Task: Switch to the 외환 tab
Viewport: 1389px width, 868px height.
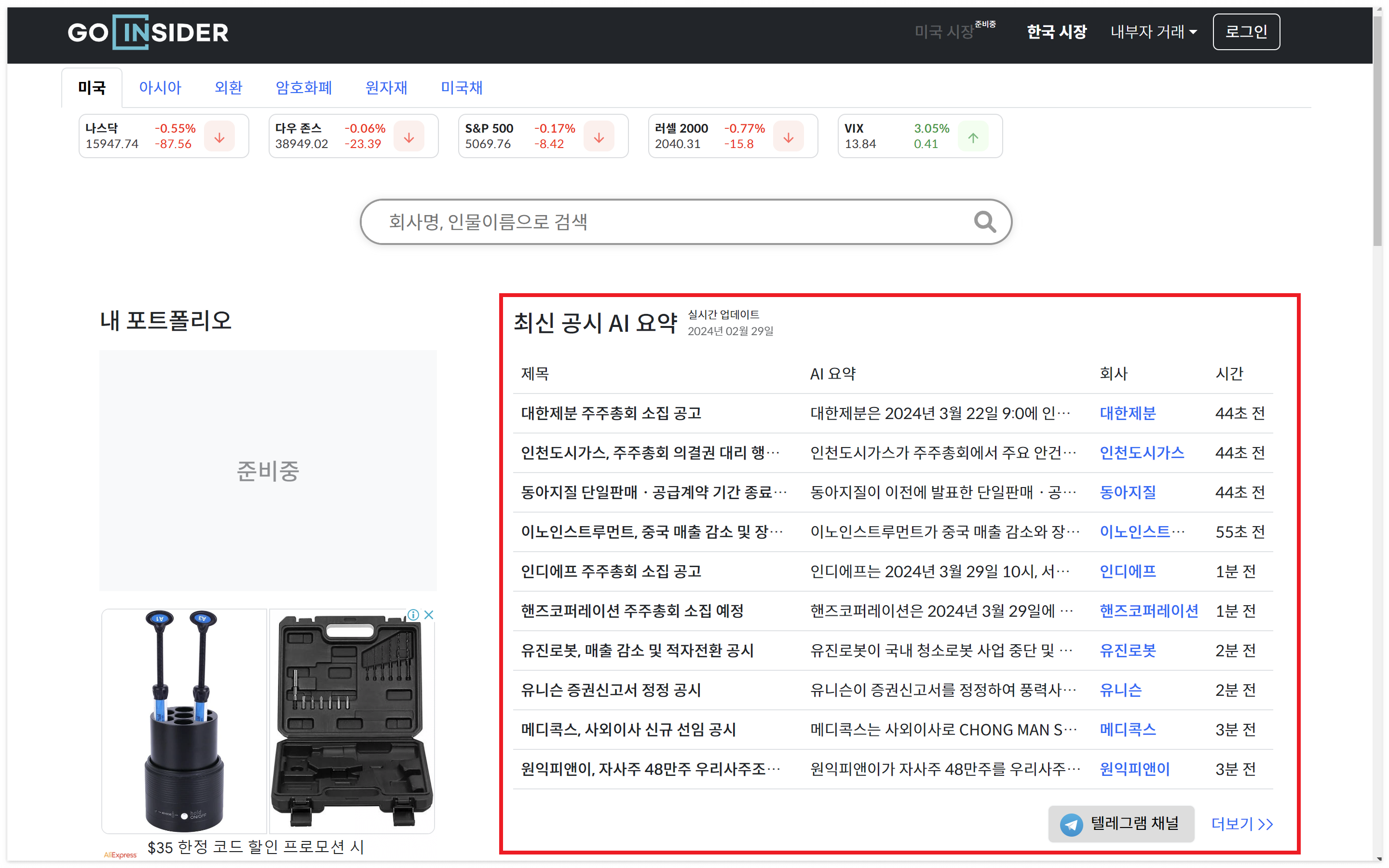Action: pyautogui.click(x=229, y=88)
